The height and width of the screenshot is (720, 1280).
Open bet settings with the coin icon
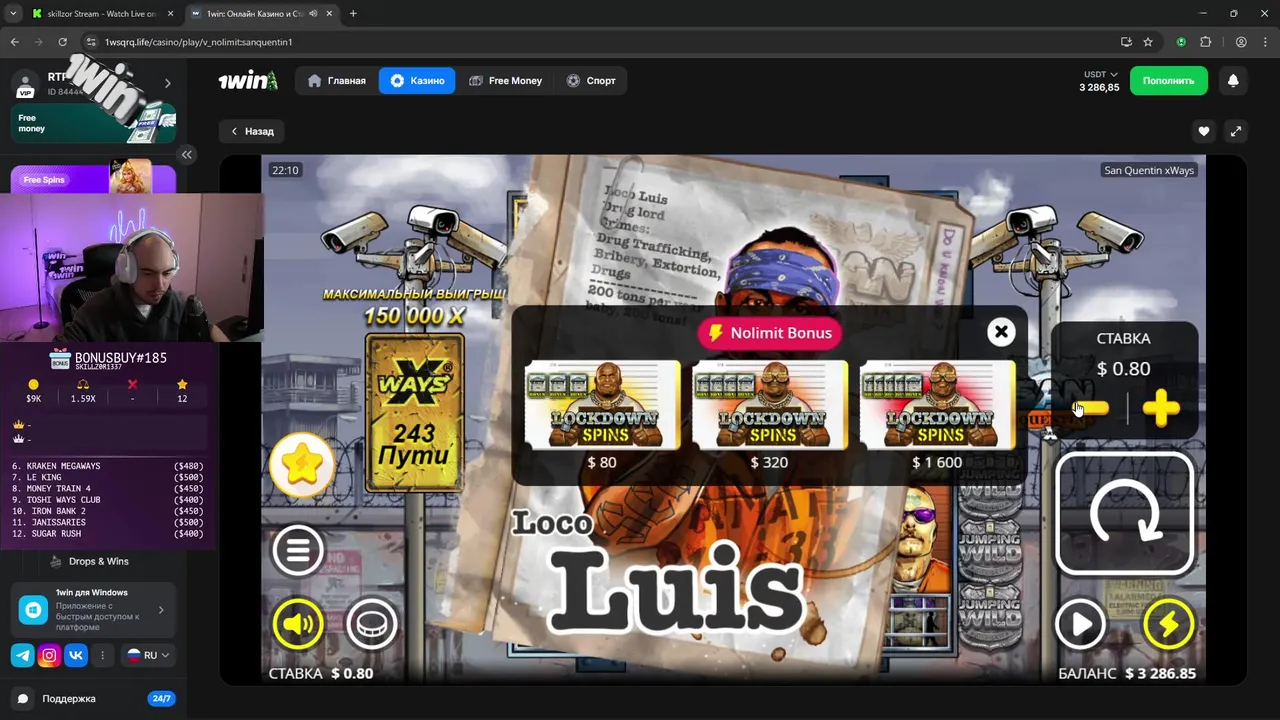(371, 625)
